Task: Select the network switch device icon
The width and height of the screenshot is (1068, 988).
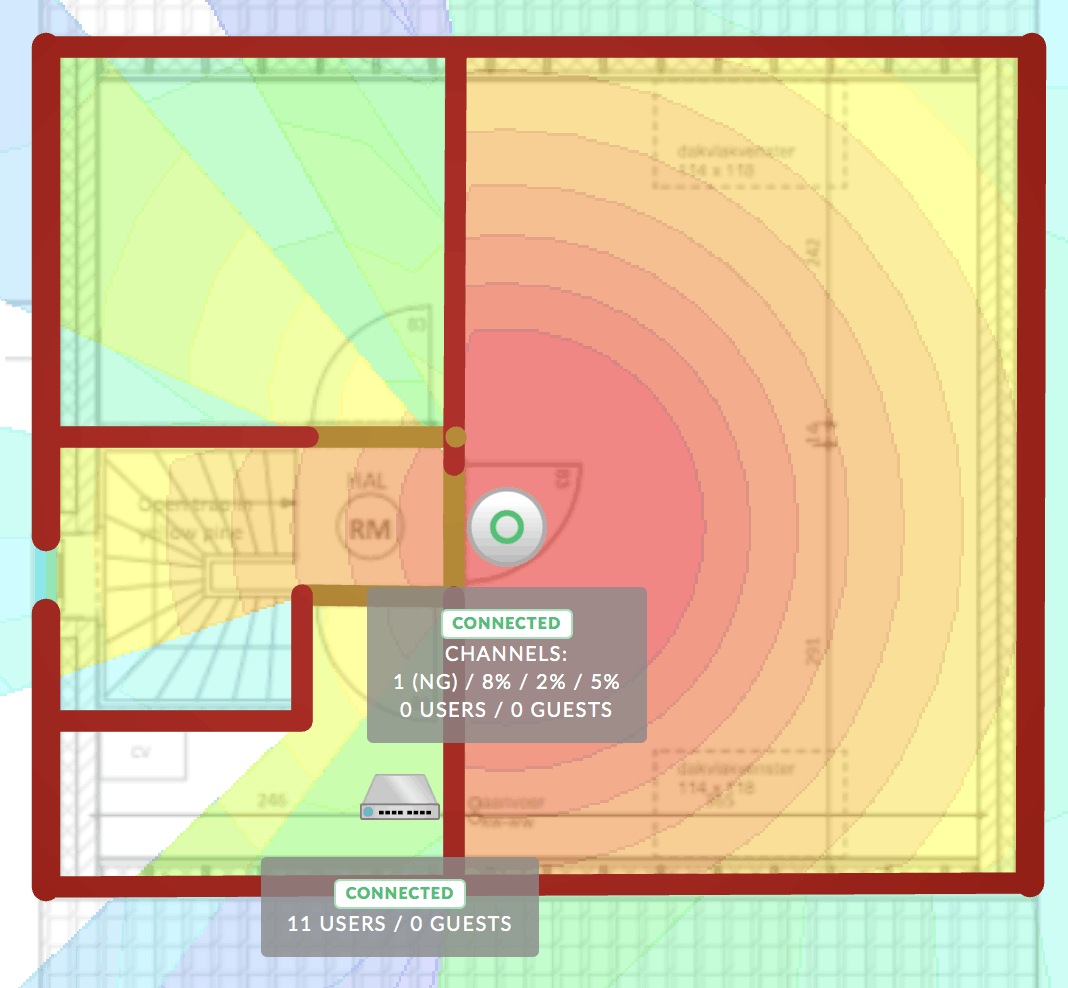Action: tap(400, 797)
